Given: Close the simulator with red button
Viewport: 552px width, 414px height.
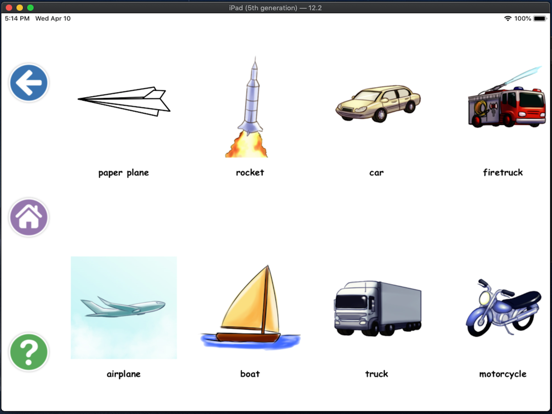Looking at the screenshot, I should [9, 7].
